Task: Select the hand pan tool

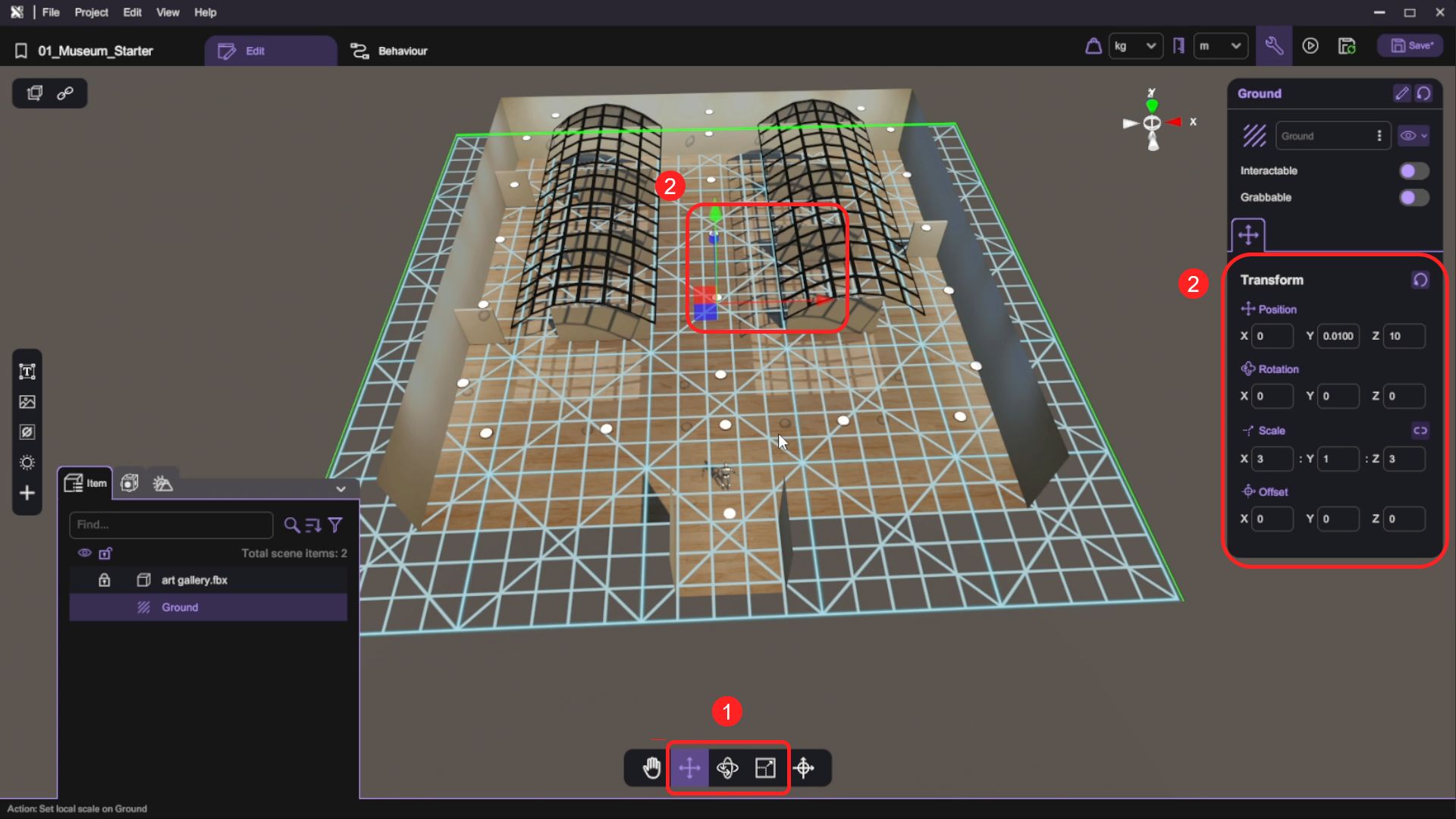Action: [x=651, y=768]
